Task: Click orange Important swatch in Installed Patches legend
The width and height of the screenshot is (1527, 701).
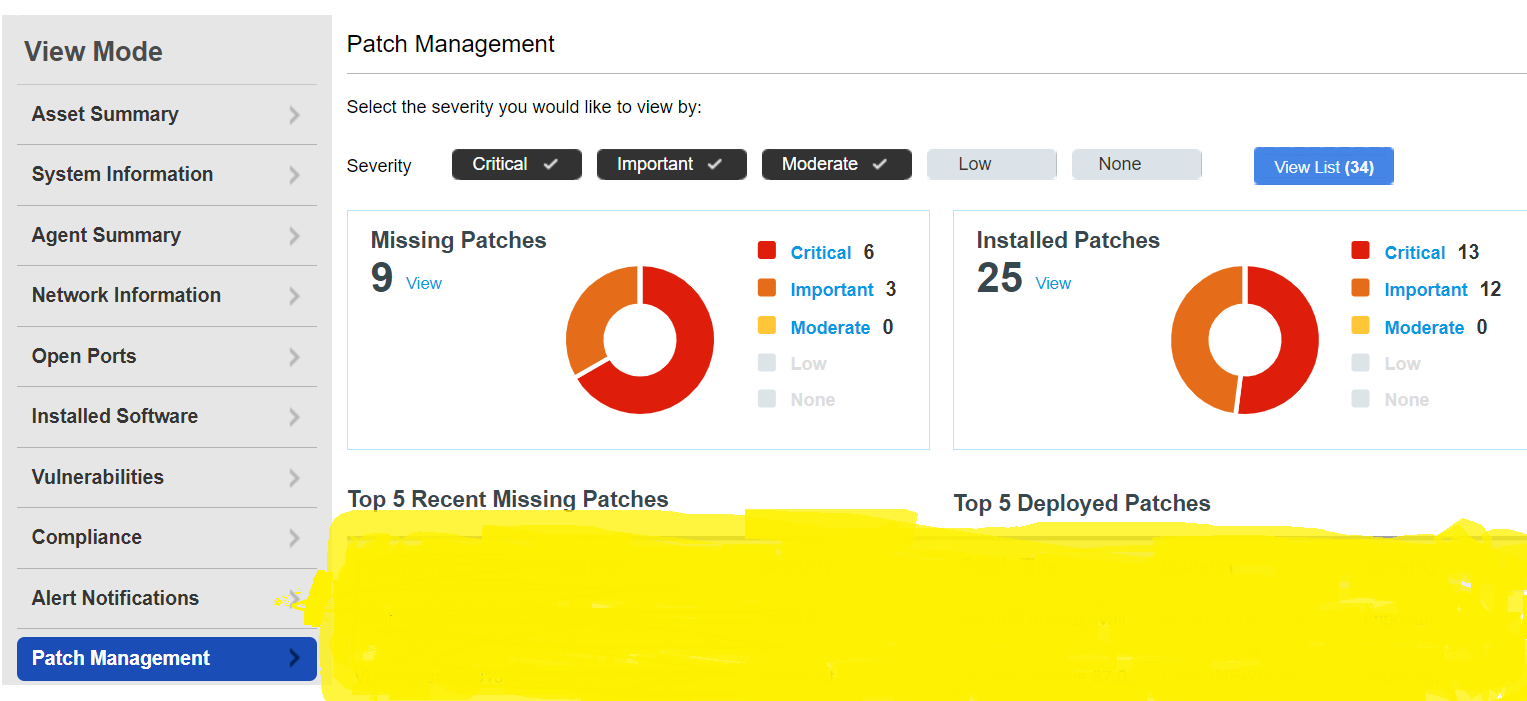Action: click(1360, 288)
